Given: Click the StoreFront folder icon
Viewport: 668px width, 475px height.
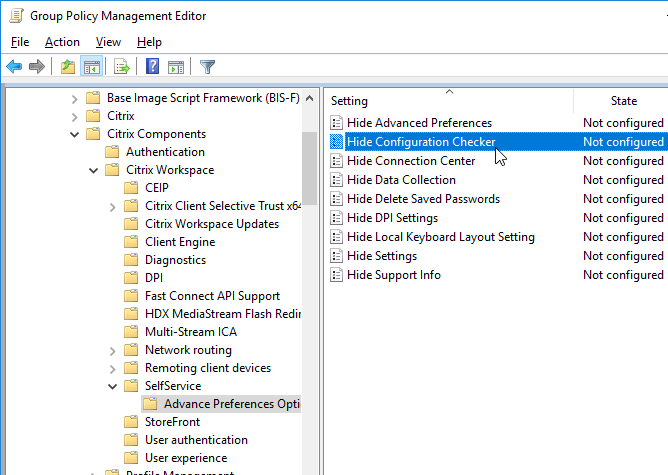Looking at the screenshot, I should [131, 422].
